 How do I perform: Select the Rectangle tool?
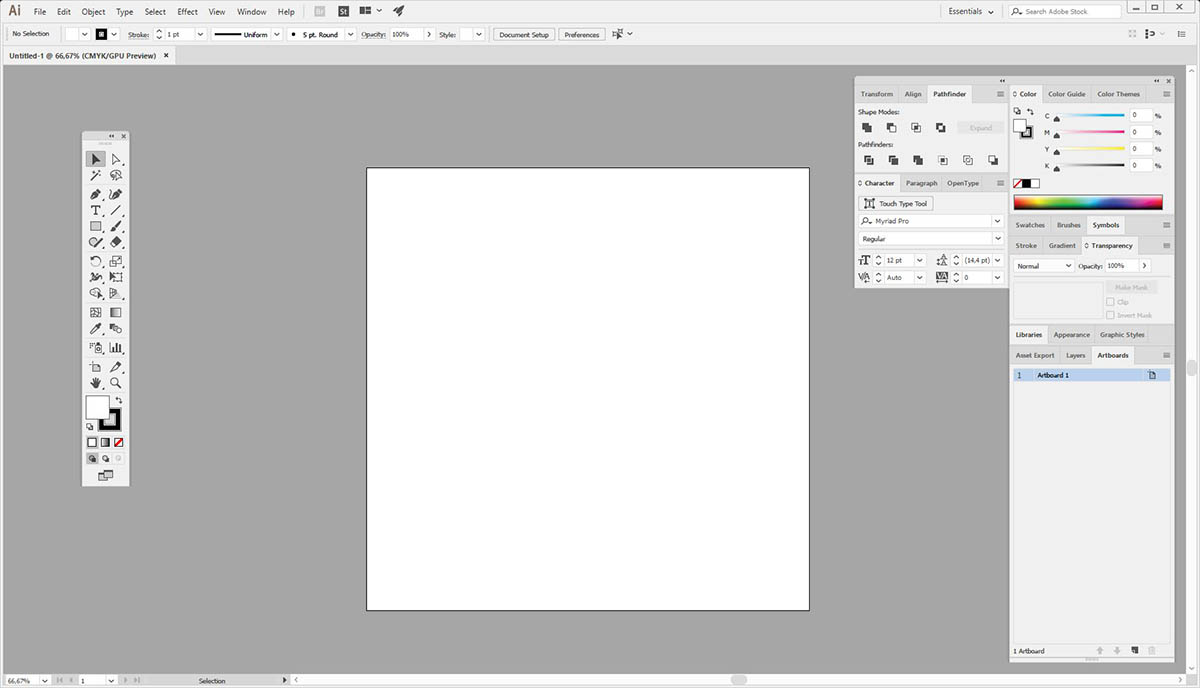pos(95,226)
